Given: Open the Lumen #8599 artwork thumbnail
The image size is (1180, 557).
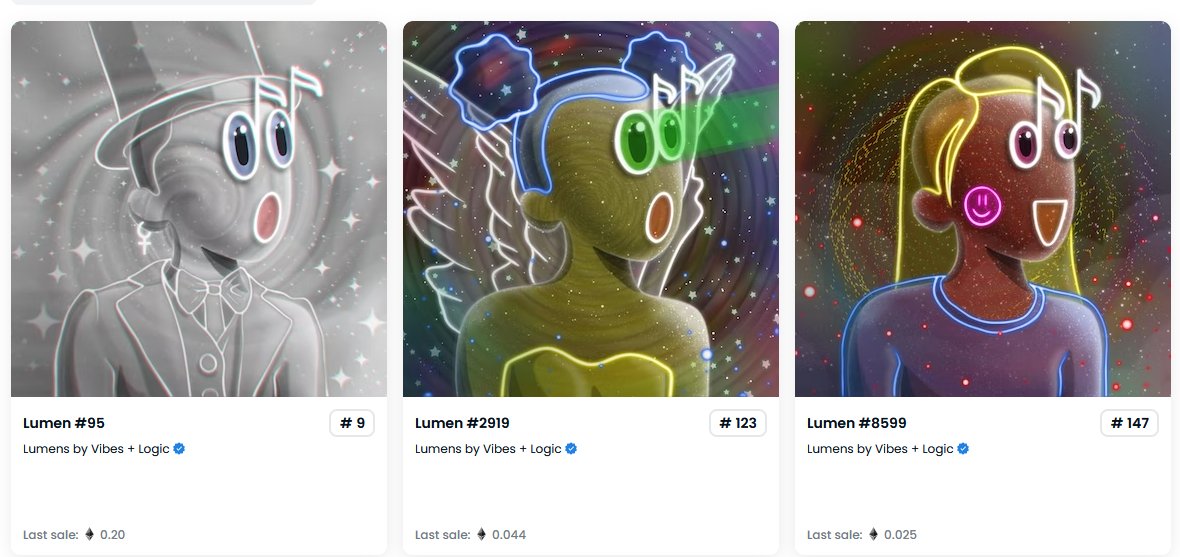Looking at the screenshot, I should [983, 208].
